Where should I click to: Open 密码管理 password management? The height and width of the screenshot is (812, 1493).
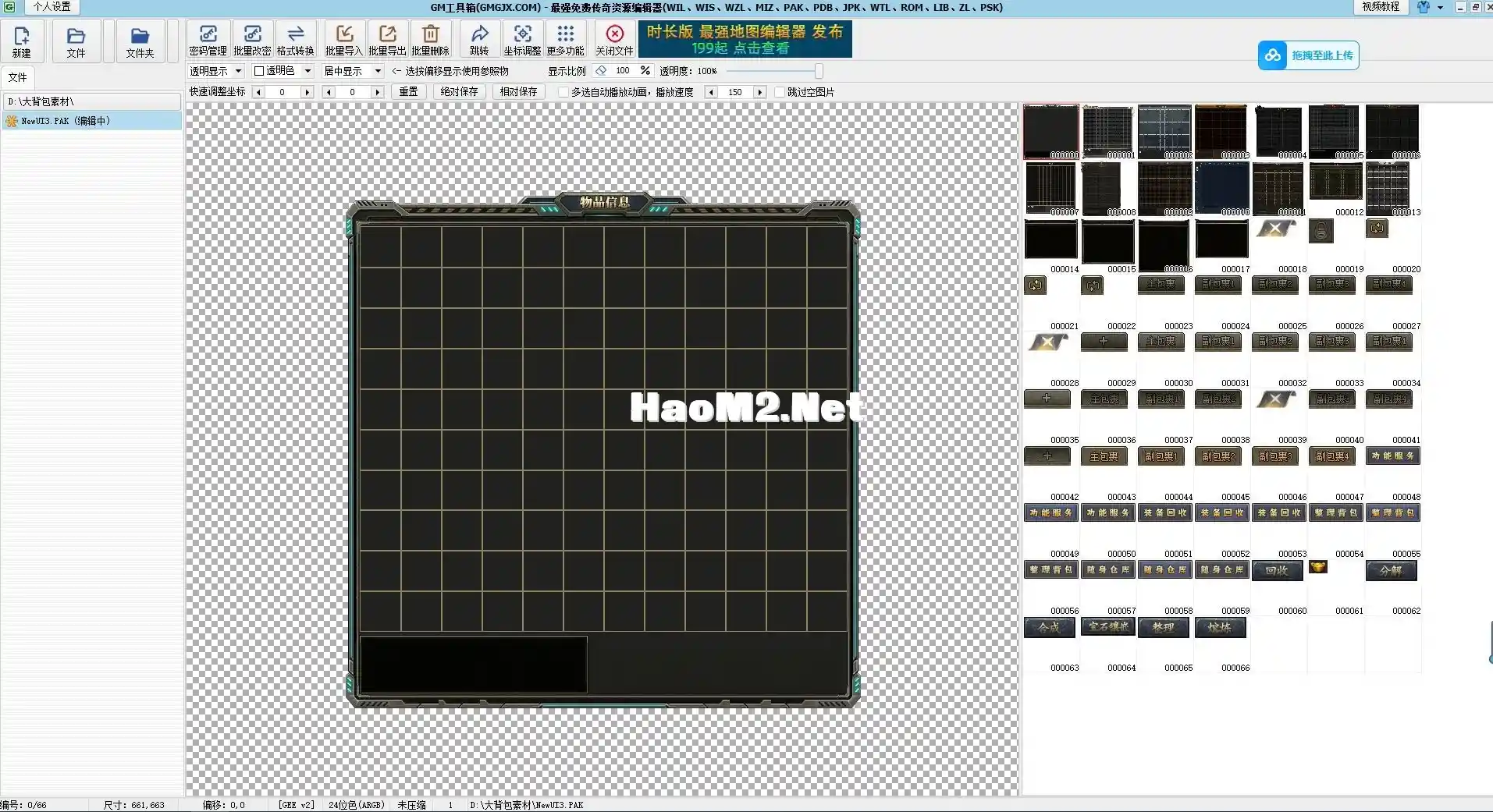coord(208,40)
